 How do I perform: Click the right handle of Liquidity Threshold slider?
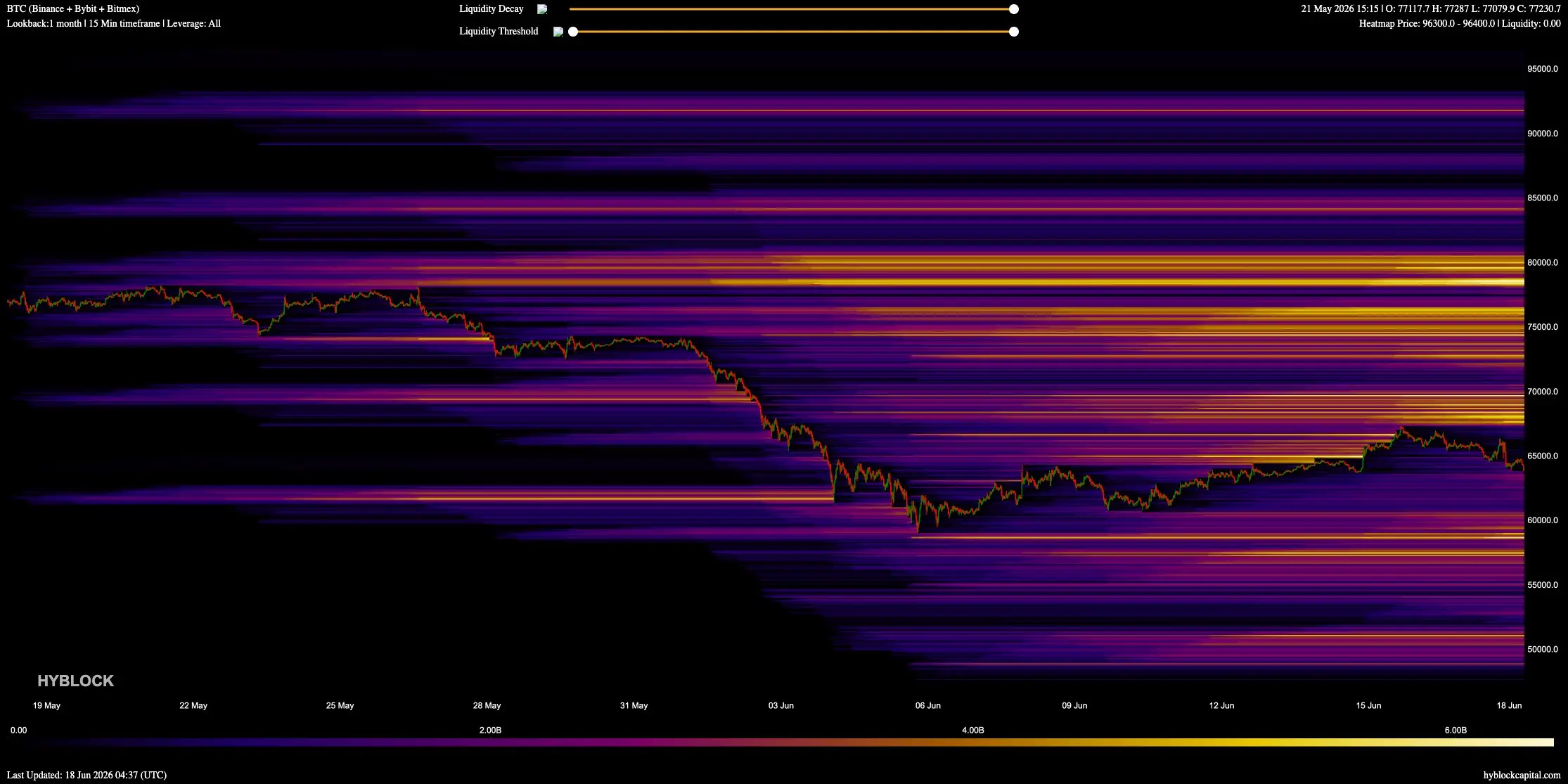pyautogui.click(x=1013, y=32)
